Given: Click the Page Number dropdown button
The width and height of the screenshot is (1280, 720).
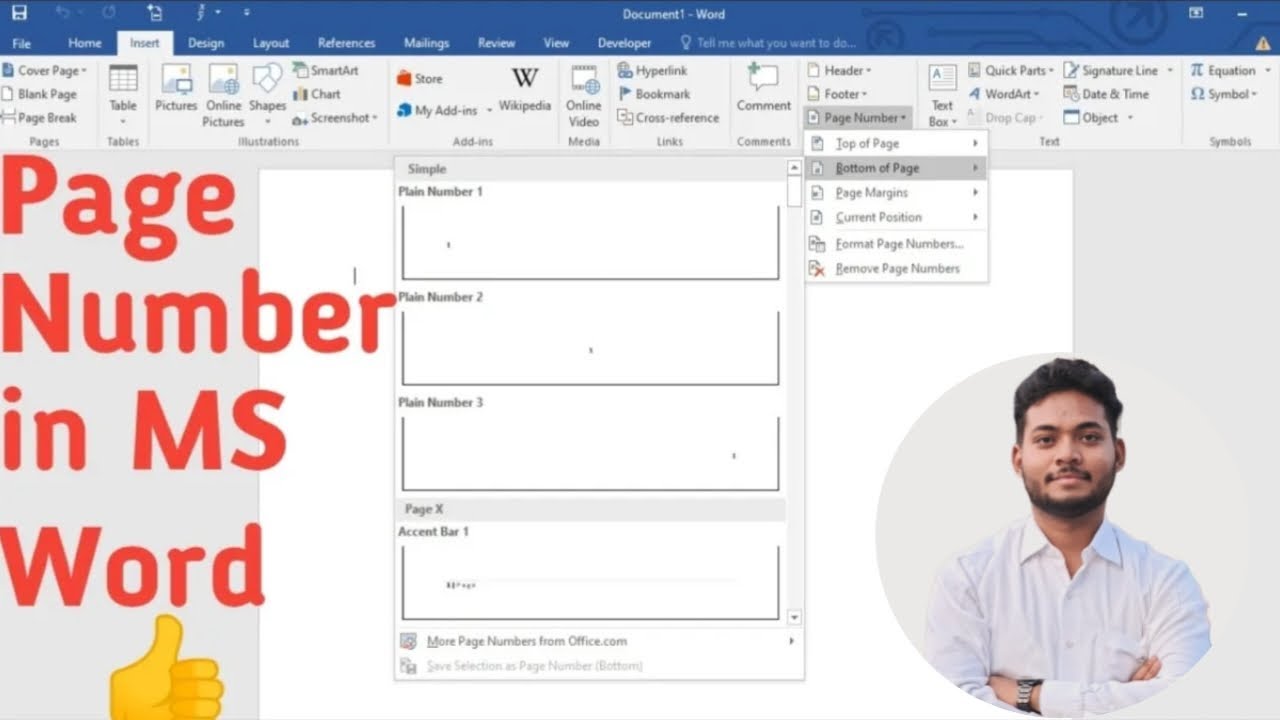Looking at the screenshot, I should (858, 117).
